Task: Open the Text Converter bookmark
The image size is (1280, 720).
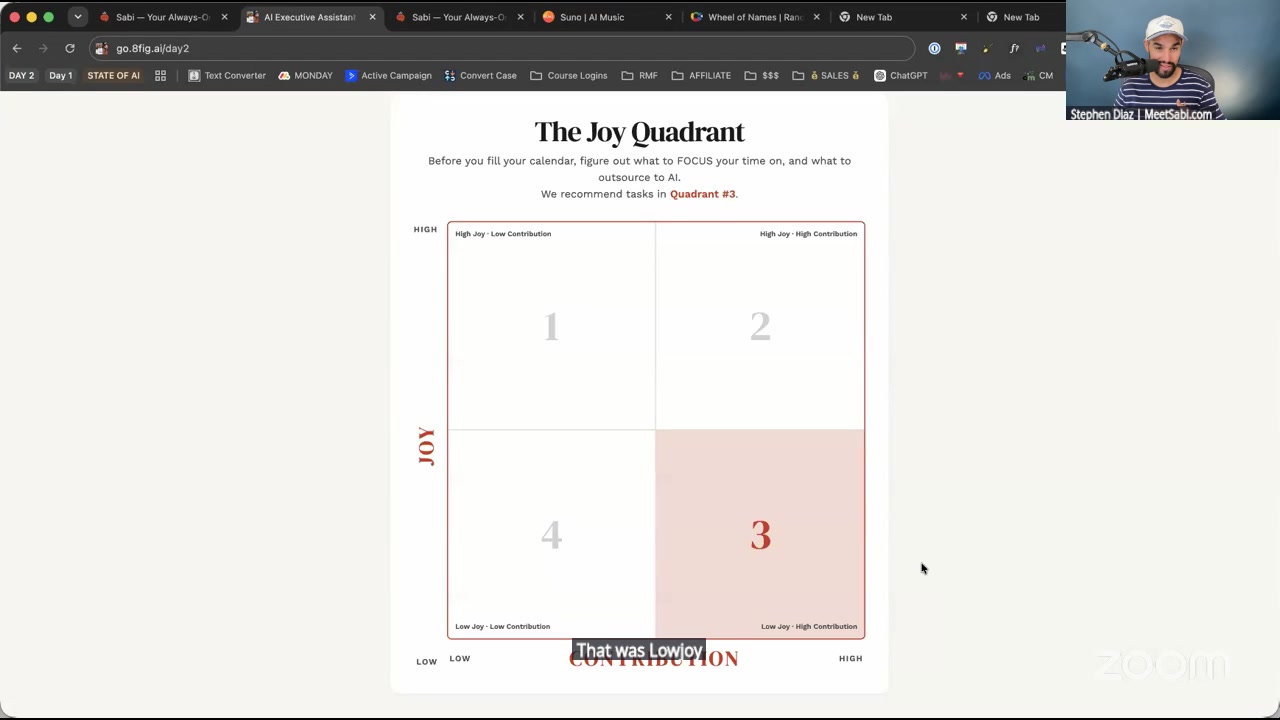Action: [x=227, y=75]
